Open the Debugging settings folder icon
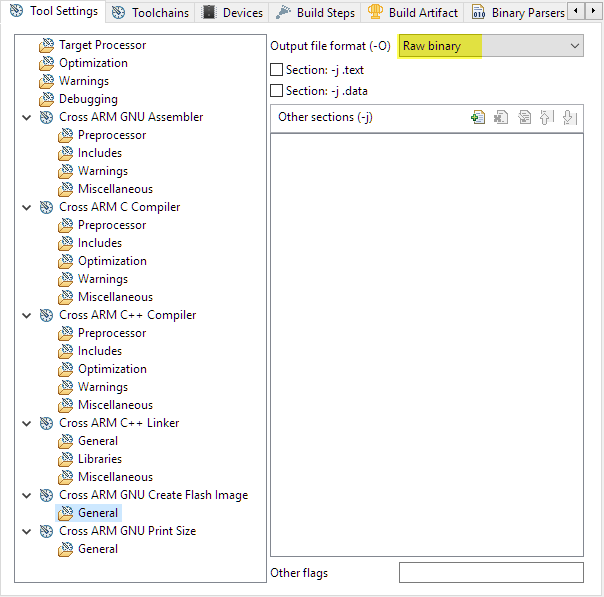The height and width of the screenshot is (597, 604). click(x=47, y=99)
